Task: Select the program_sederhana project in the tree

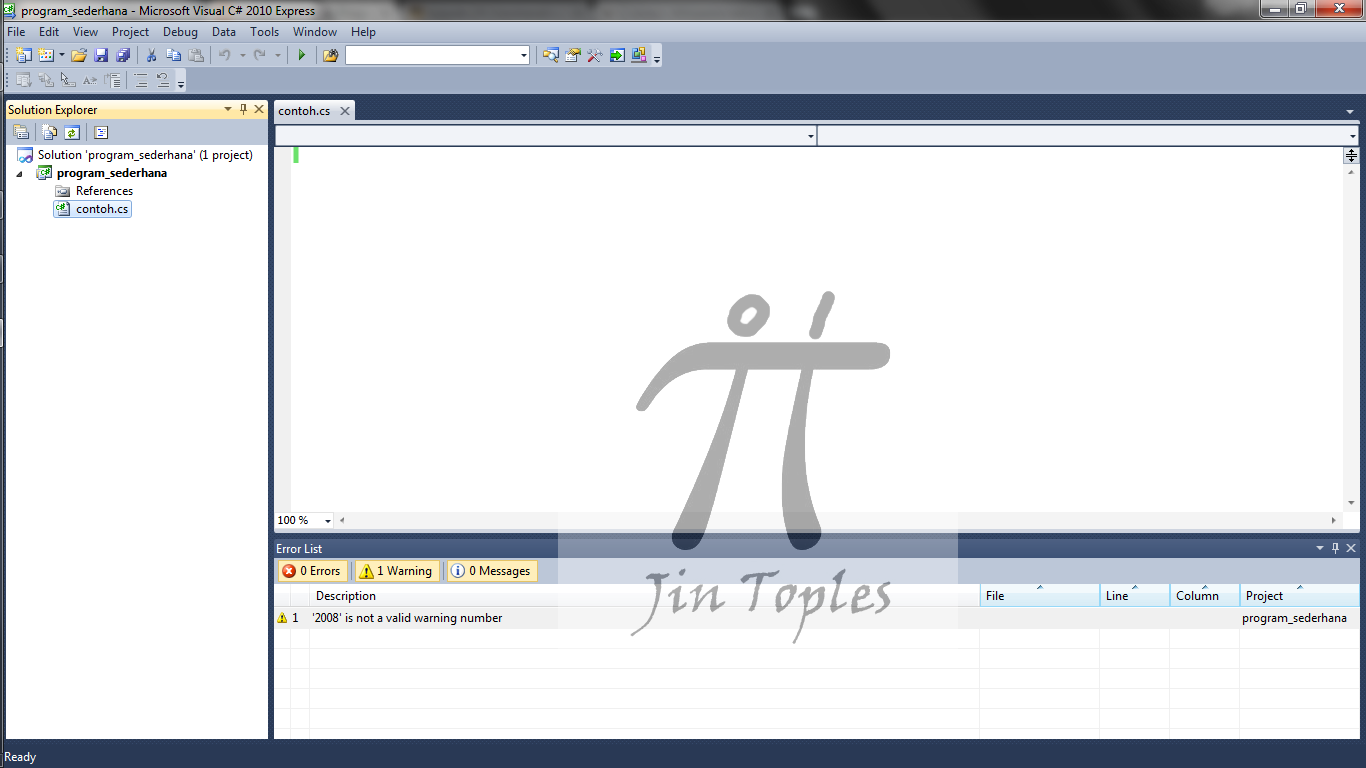Action: pyautogui.click(x=112, y=173)
